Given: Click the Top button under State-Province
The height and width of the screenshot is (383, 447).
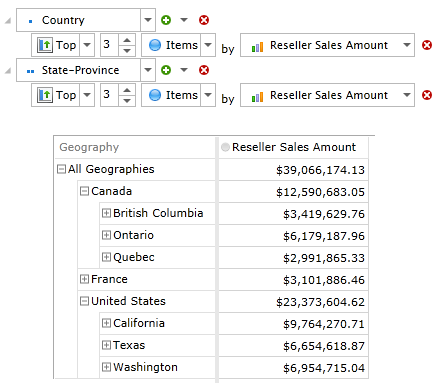Looking at the screenshot, I should (x=56, y=95).
